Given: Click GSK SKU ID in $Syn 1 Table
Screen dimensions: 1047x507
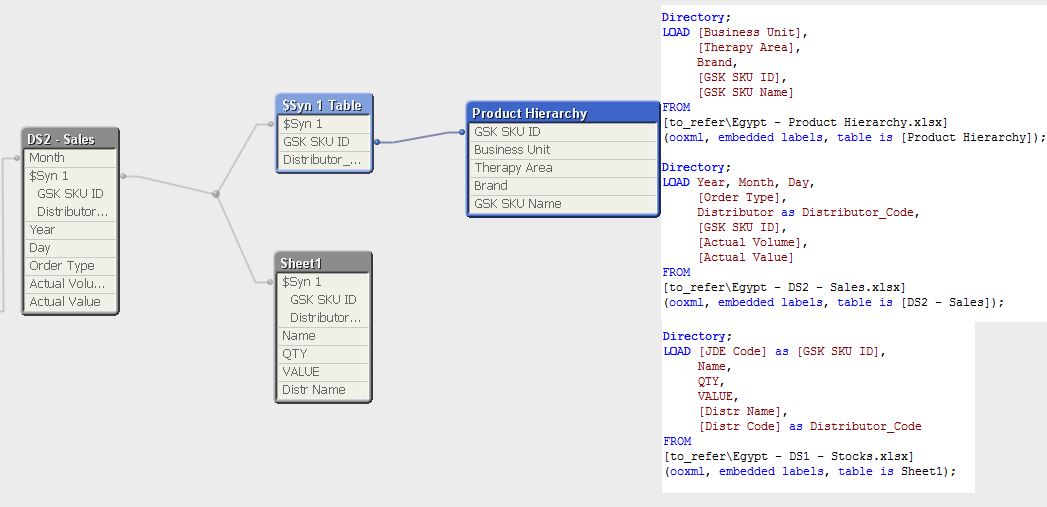Looking at the screenshot, I should (316, 142).
